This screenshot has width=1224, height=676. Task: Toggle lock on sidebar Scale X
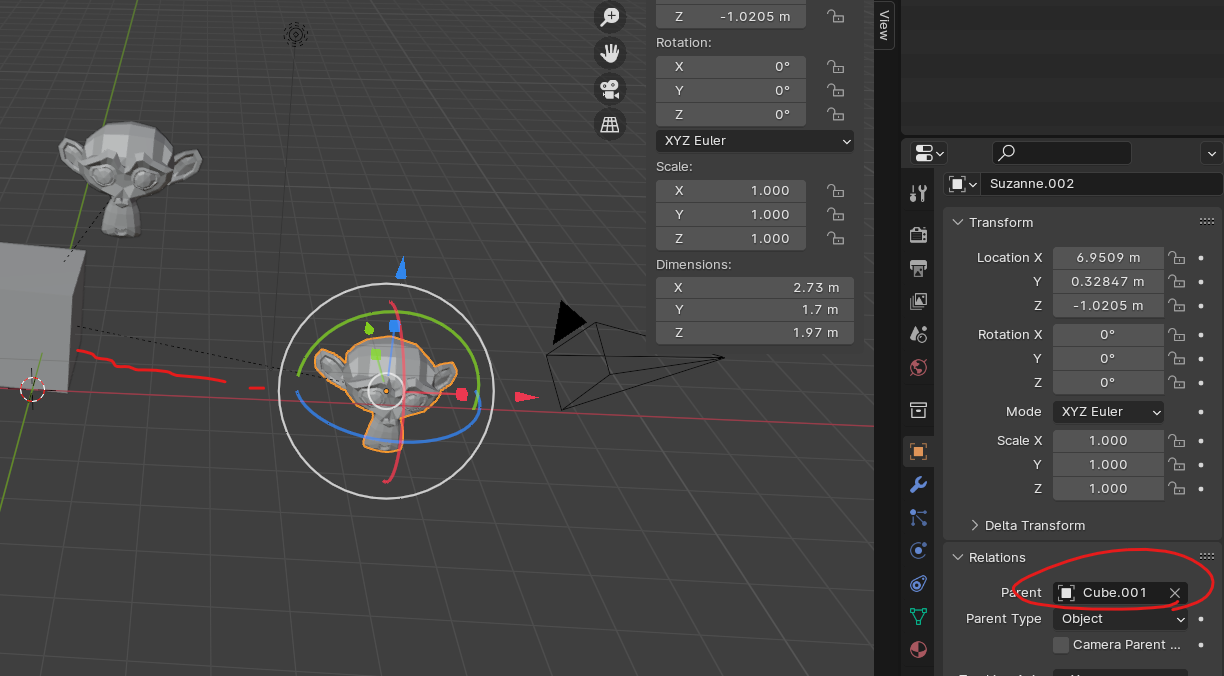835,190
